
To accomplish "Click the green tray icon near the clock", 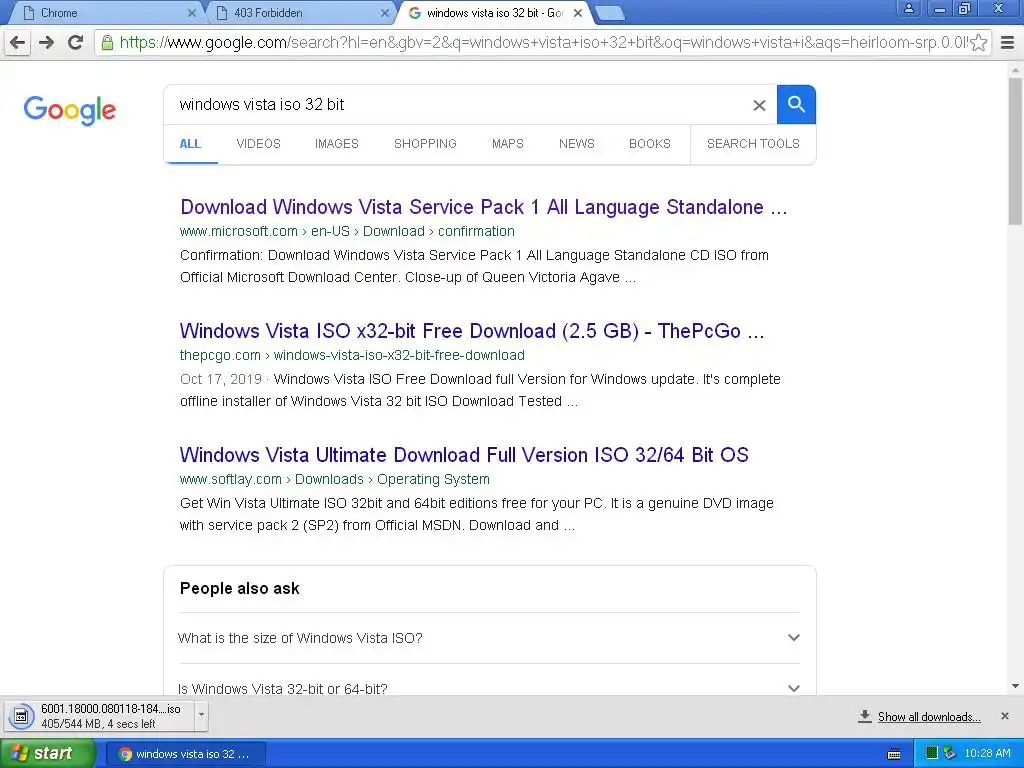I will [x=933, y=754].
